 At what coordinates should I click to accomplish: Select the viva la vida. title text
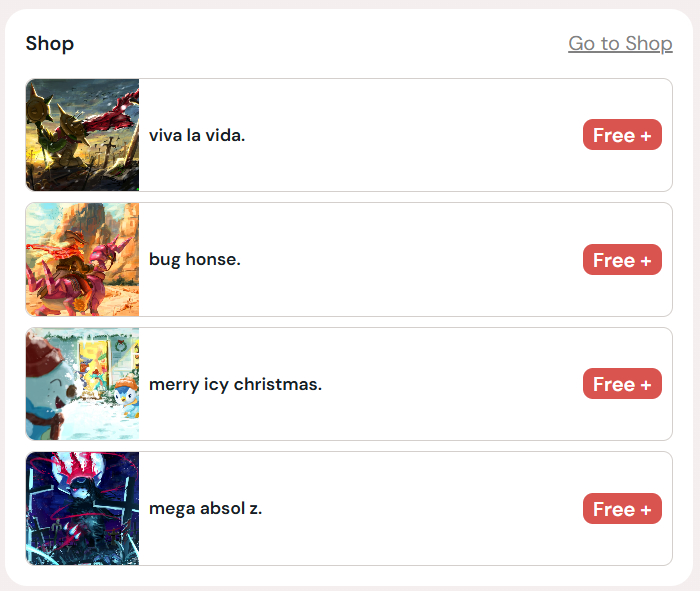(x=197, y=135)
